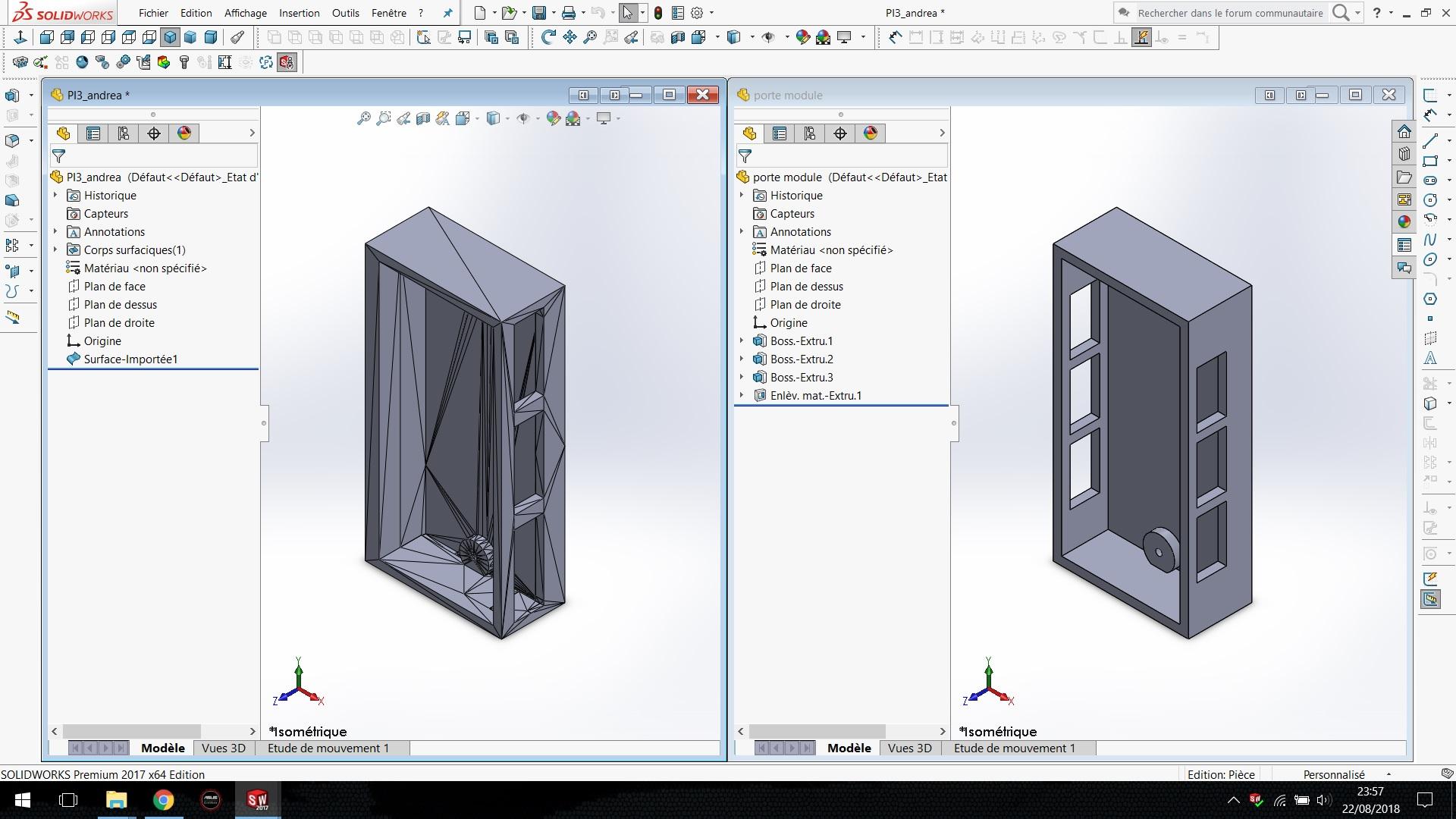This screenshot has height=819, width=1456.
Task: Expand Corps surfaciques(1) node
Action: coord(55,249)
